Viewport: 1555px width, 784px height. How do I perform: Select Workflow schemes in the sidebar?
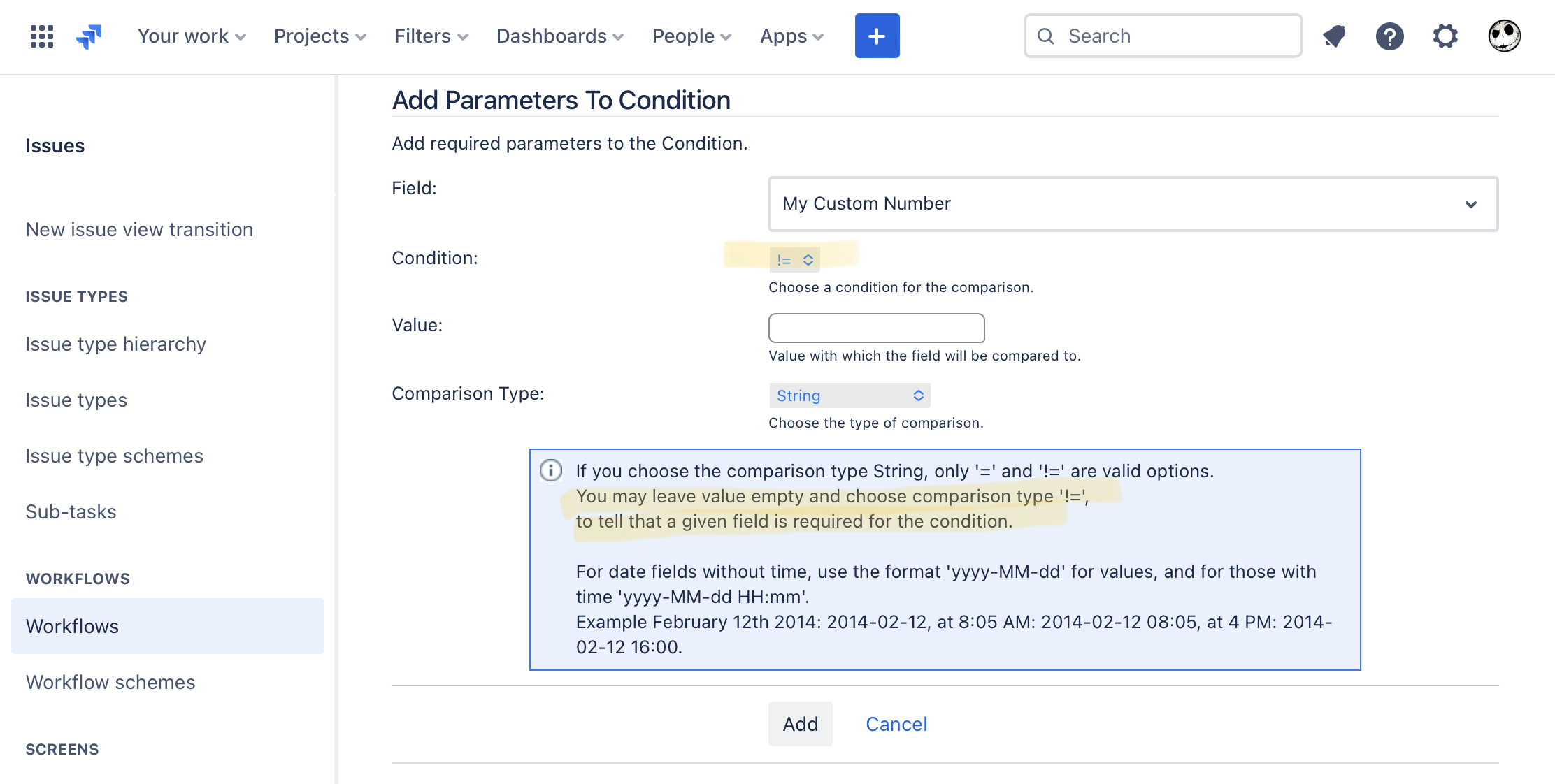pos(110,682)
